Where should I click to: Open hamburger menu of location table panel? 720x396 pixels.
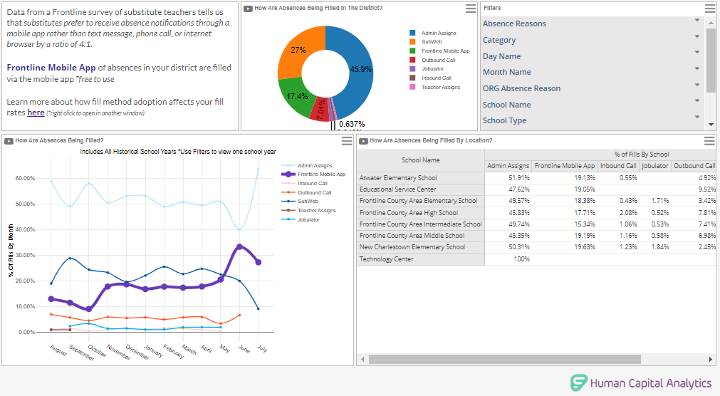click(709, 141)
